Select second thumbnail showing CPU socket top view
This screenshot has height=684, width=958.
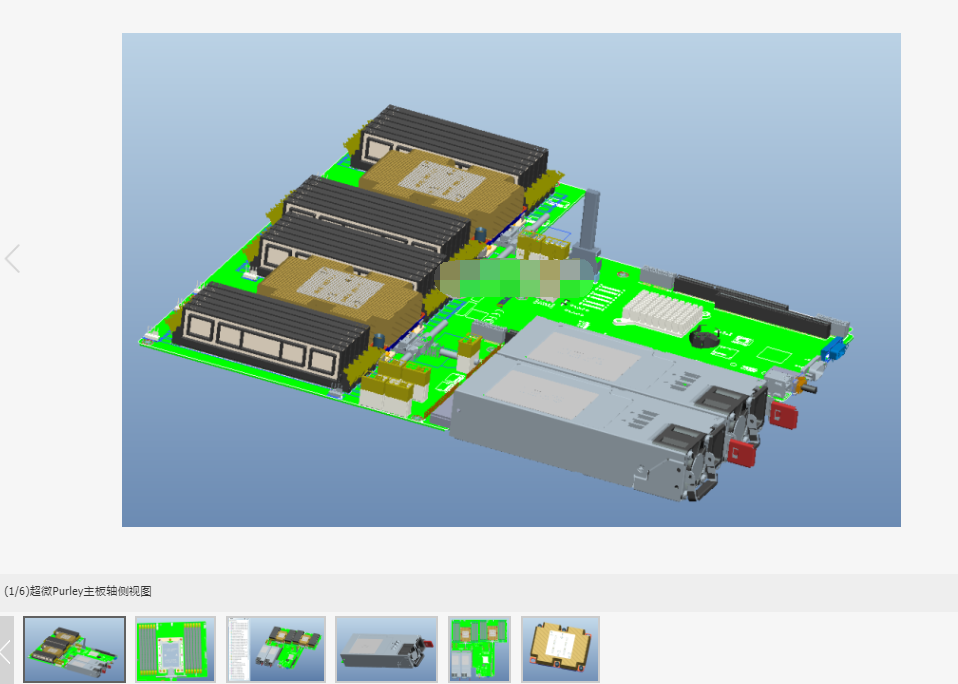[x=175, y=649]
